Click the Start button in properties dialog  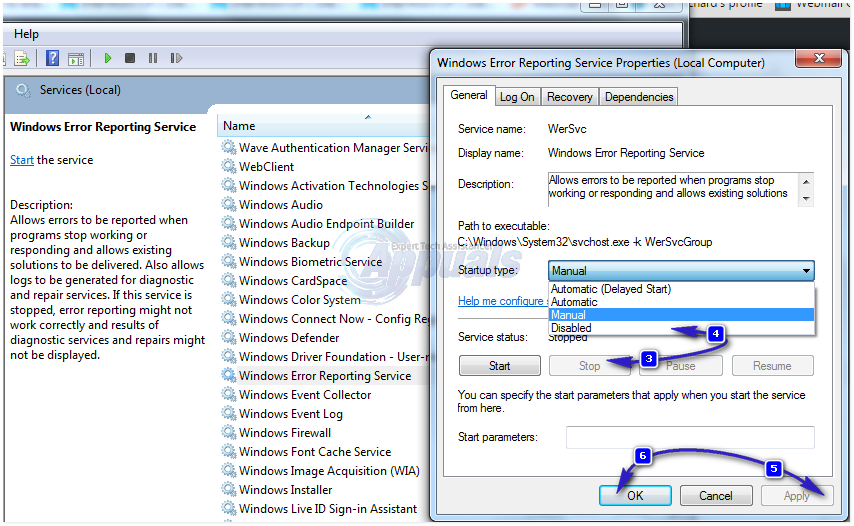click(499, 366)
